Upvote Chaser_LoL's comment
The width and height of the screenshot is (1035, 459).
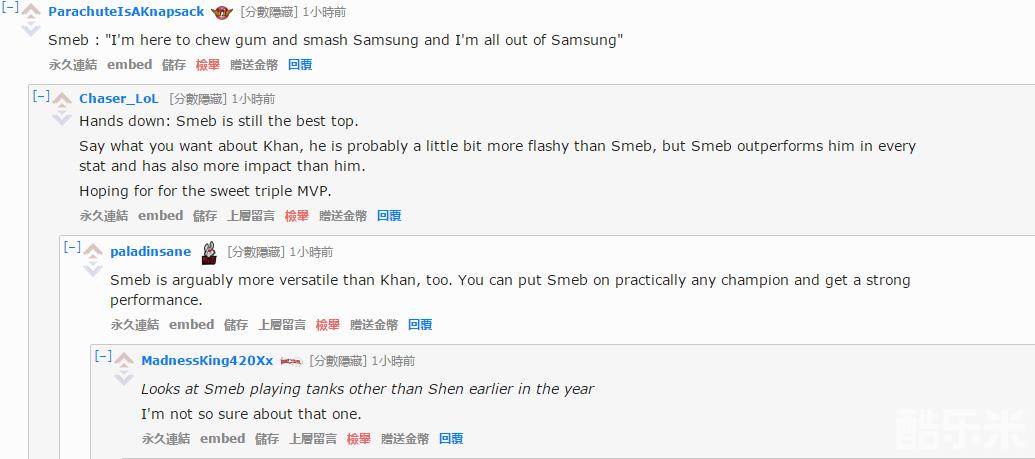[x=62, y=100]
